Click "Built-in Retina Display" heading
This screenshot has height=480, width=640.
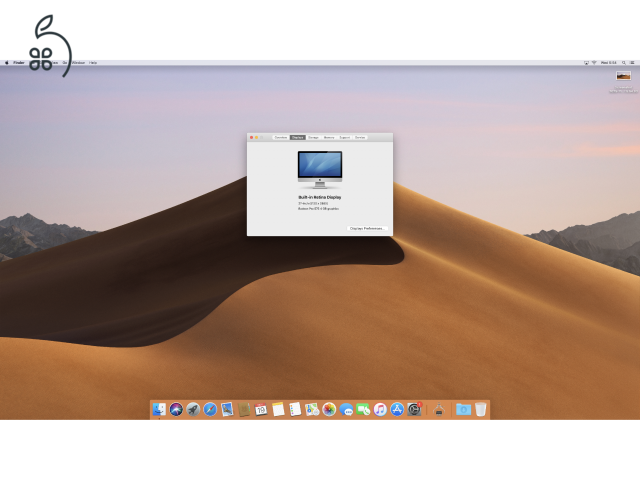[x=320, y=197]
